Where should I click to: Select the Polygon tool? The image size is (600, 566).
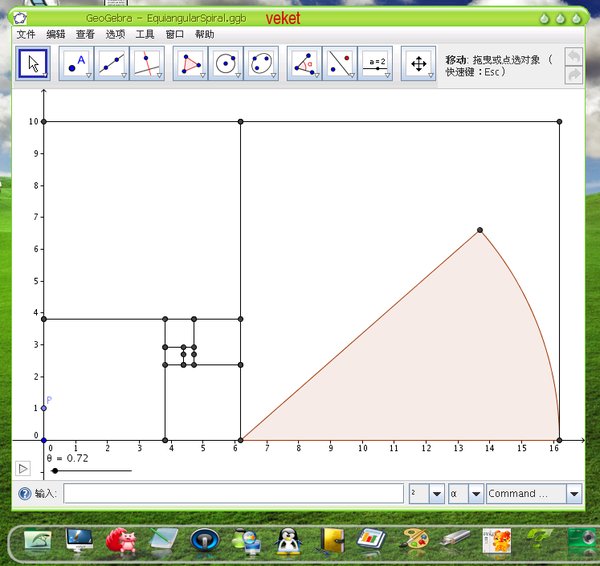tap(190, 63)
